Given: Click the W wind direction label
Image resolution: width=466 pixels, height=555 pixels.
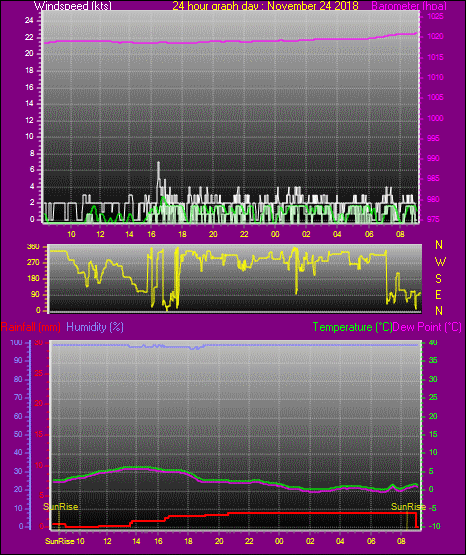Looking at the screenshot, I should pyautogui.click(x=440, y=262).
